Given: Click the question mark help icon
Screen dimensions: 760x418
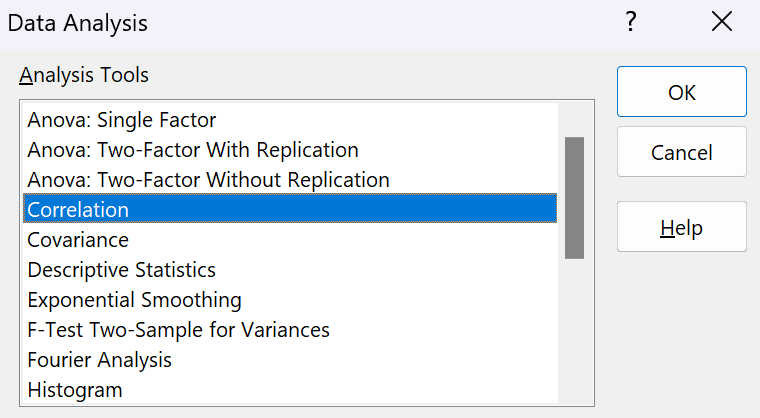Looking at the screenshot, I should [x=630, y=22].
